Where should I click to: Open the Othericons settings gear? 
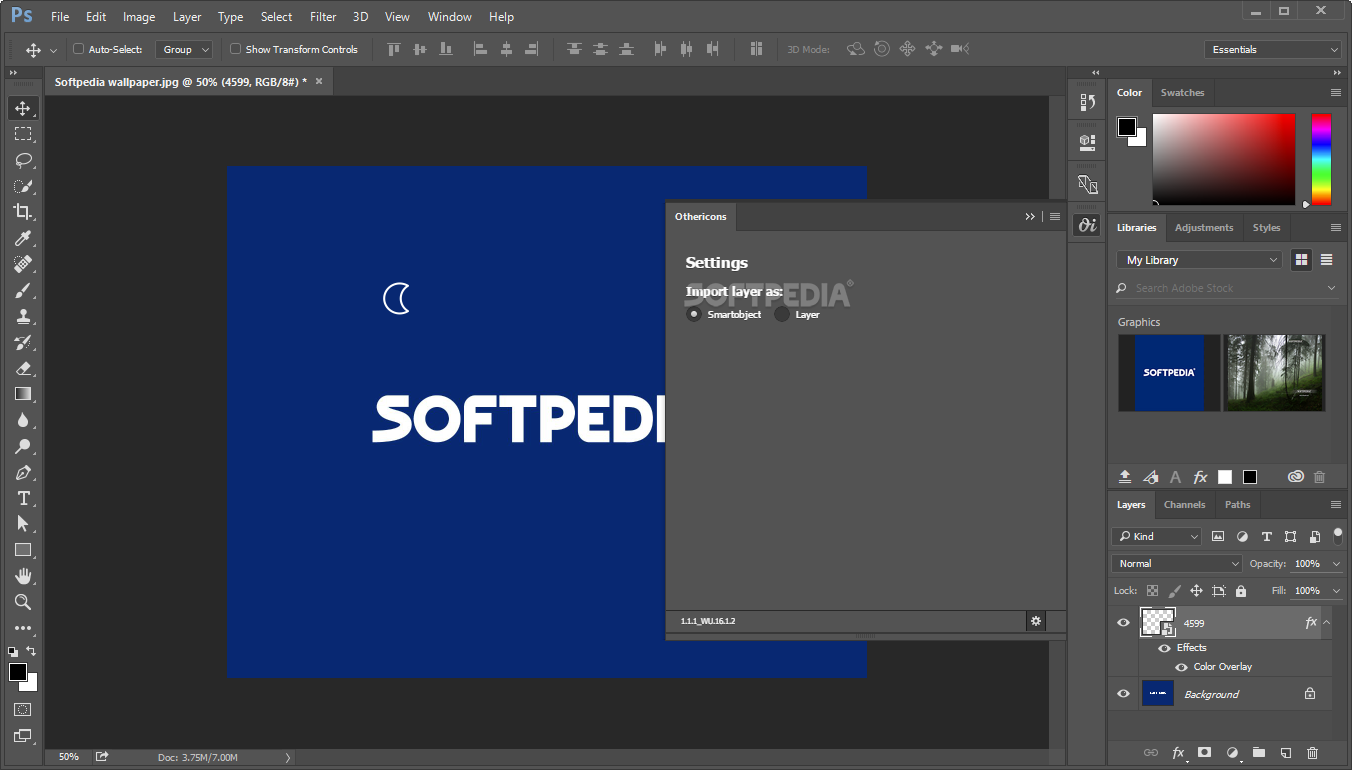click(1036, 621)
